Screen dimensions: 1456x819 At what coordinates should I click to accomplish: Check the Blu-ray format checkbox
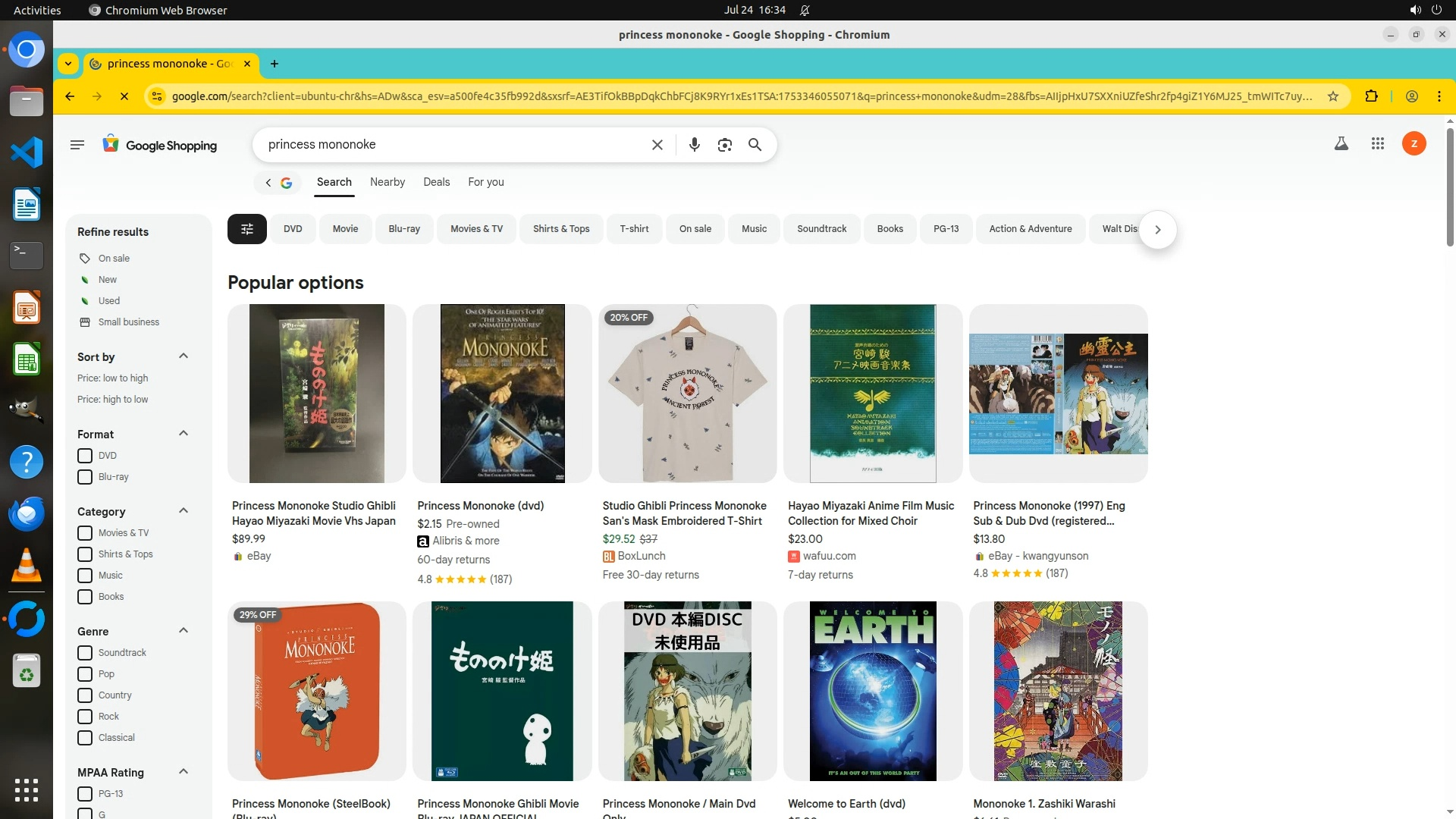(85, 477)
